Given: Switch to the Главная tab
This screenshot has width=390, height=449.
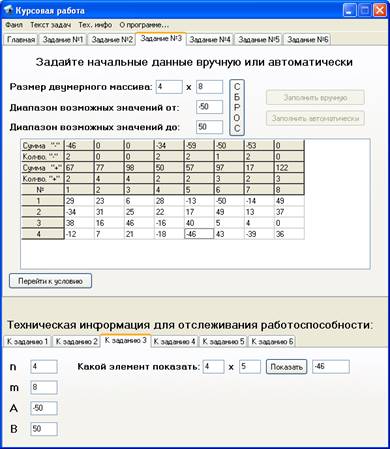Looking at the screenshot, I should [21, 39].
